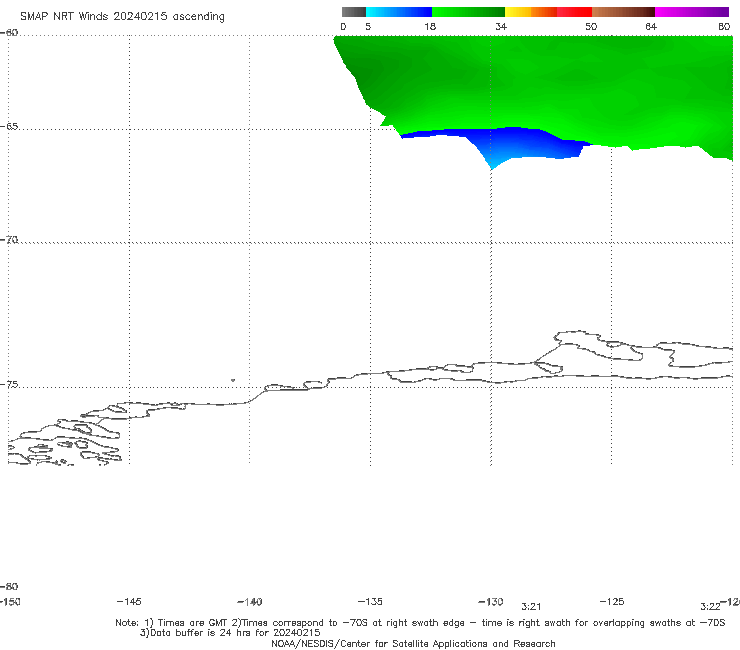The width and height of the screenshot is (740, 650).
Task: Click the title "SMAP NRT Winds 20240215 ascending"
Action: tap(122, 17)
